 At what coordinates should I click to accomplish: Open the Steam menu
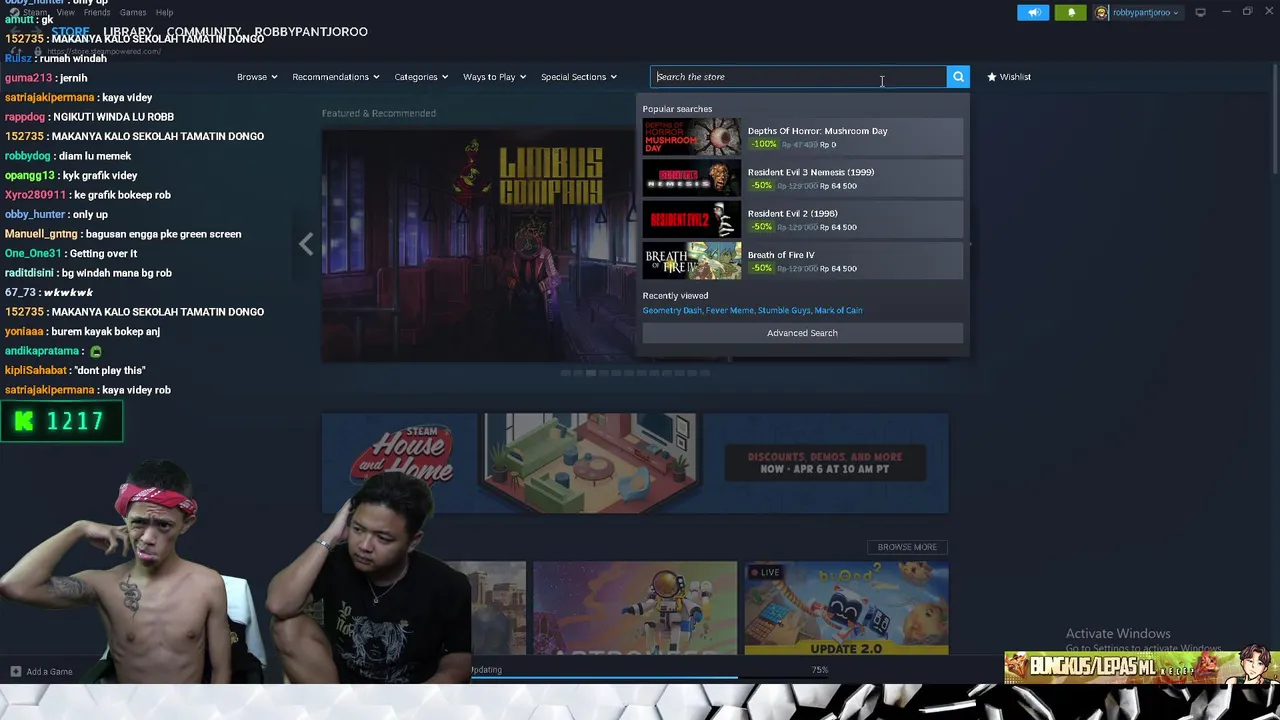coord(35,12)
